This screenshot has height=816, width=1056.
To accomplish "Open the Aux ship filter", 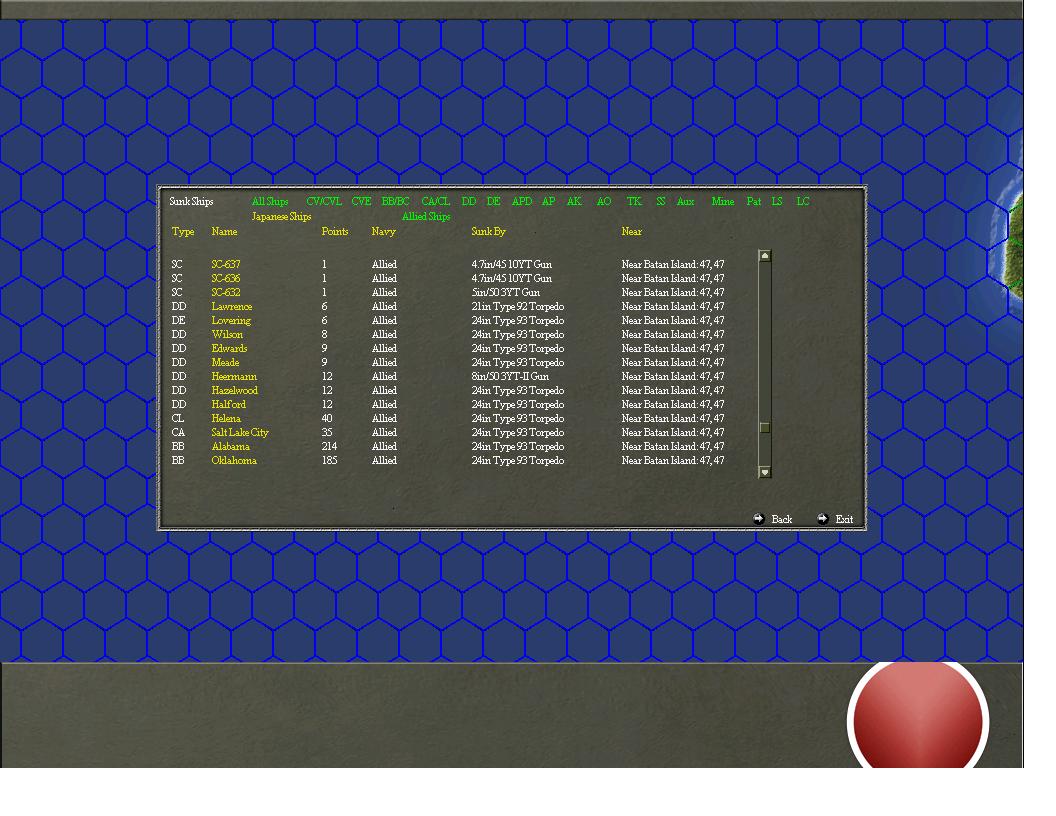I will [x=686, y=201].
